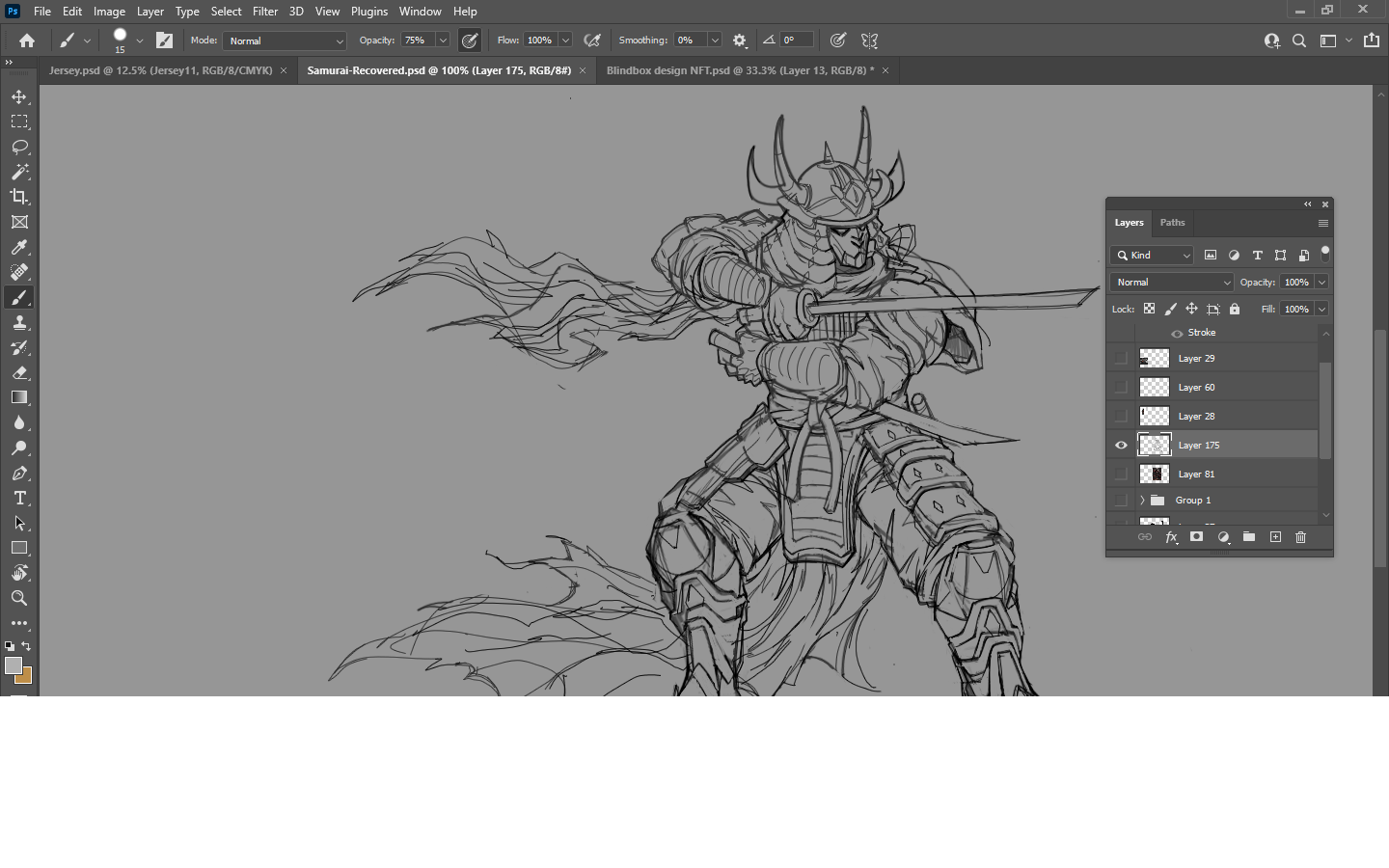Enable airbrush-style build-up effects
The width and height of the screenshot is (1389, 868).
592,41
